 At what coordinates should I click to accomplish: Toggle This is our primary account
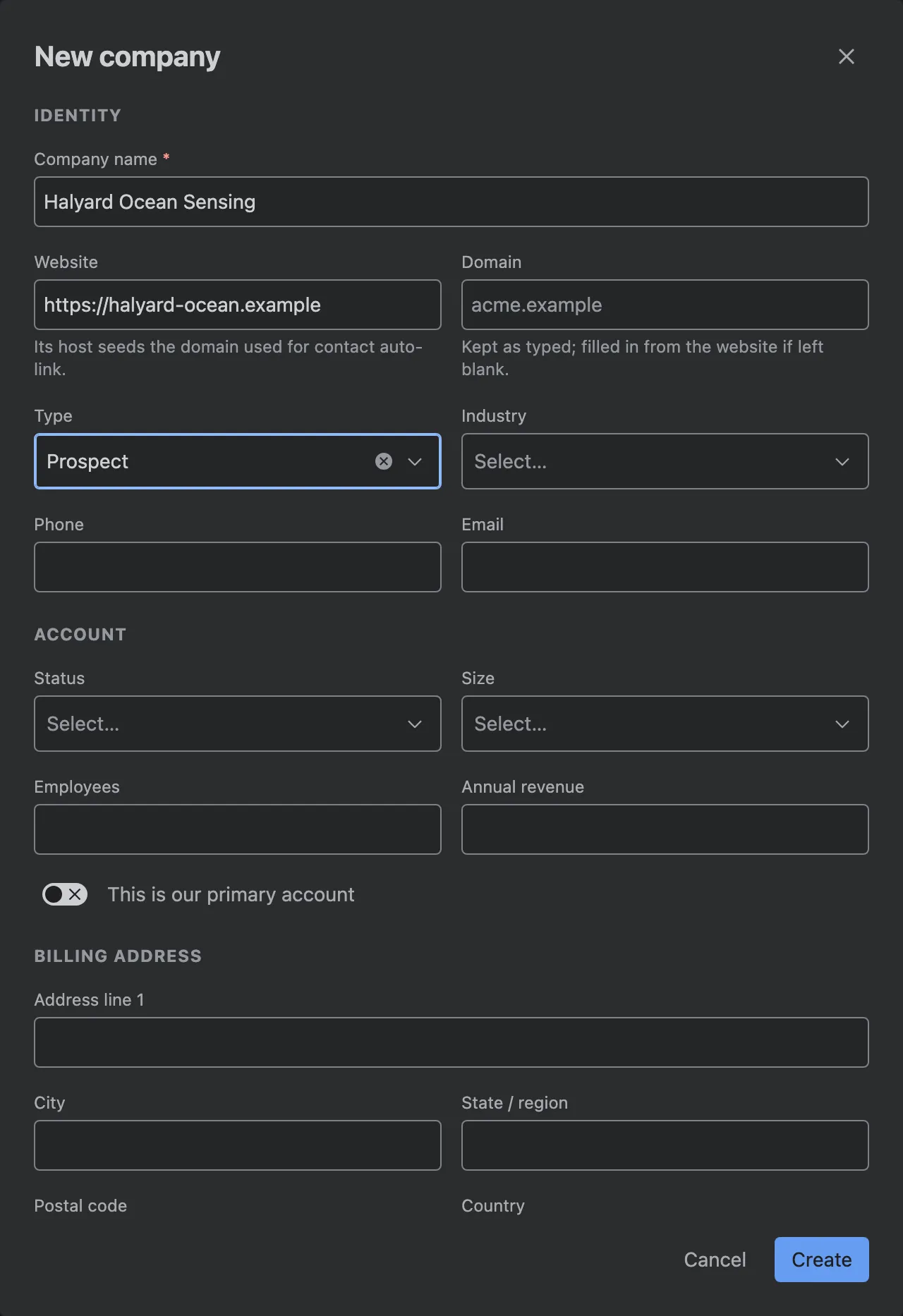65,894
